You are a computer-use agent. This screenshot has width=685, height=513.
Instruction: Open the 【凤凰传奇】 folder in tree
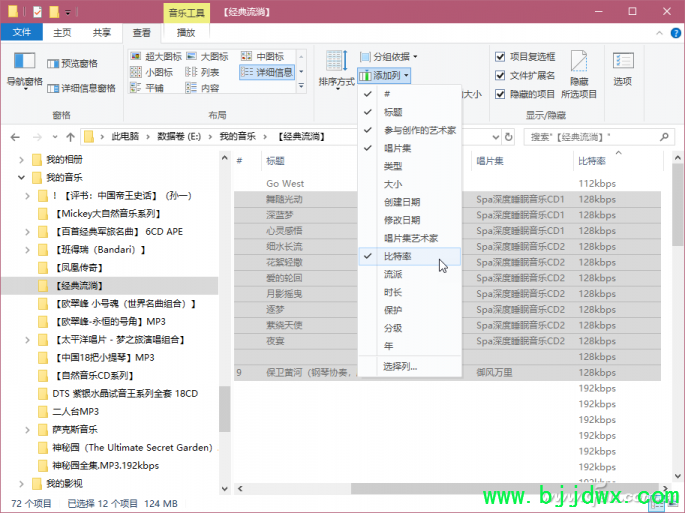point(79,267)
